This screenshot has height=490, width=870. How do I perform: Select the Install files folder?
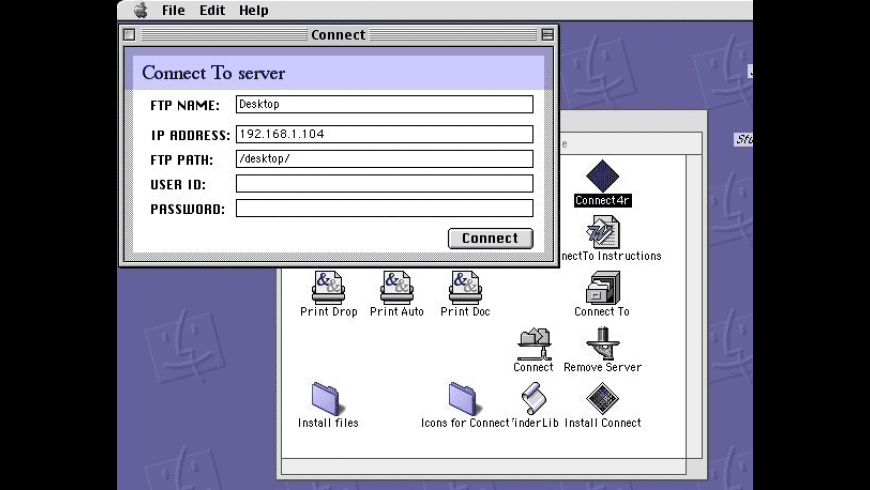(x=326, y=399)
